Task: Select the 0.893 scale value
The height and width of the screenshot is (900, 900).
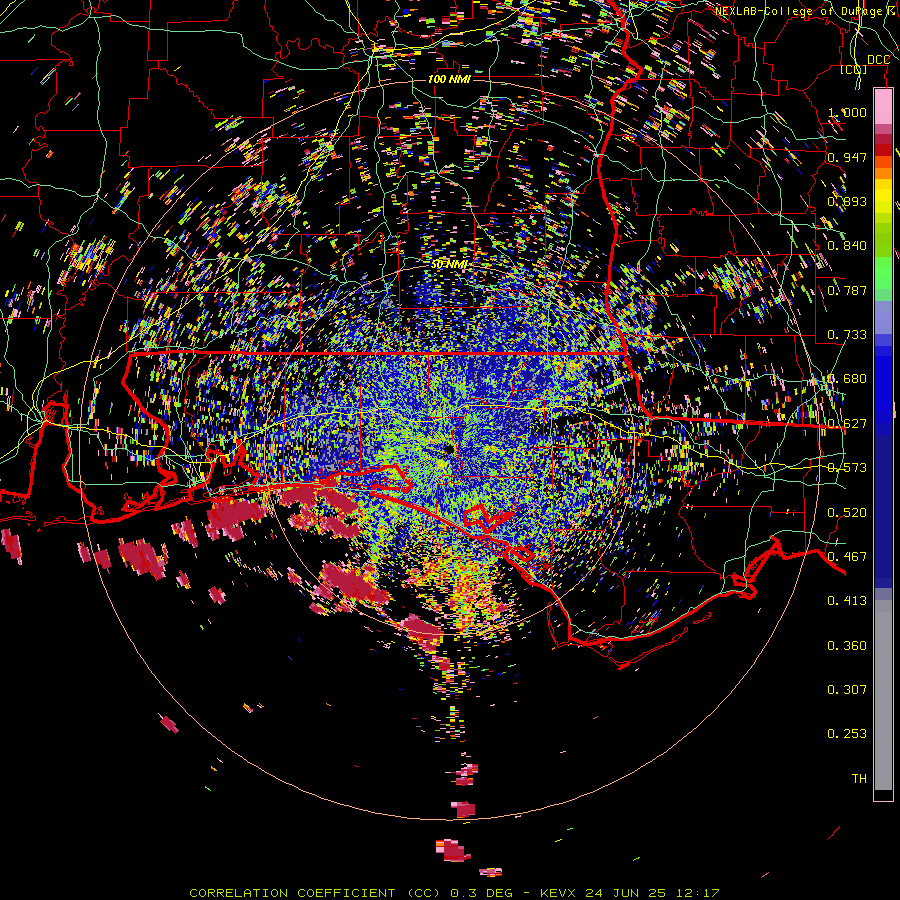Action: [x=847, y=201]
